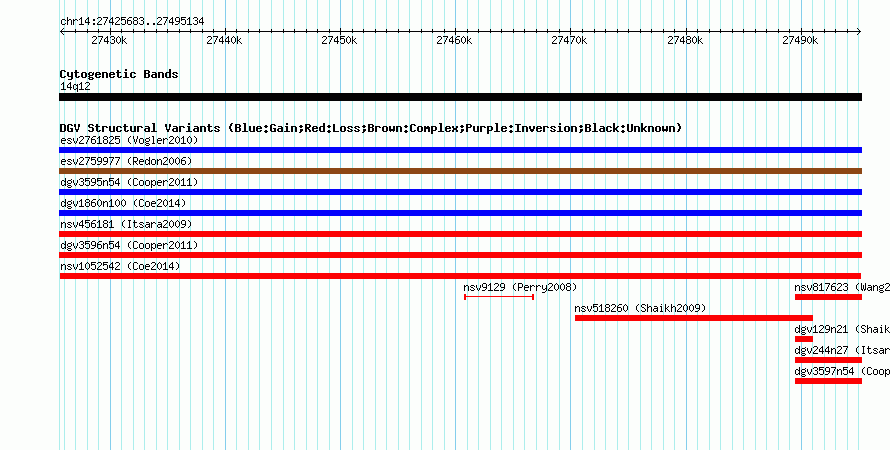
Task: Click the dgv3595n54 (Cooper2011) label
Action: [x=129, y=182]
